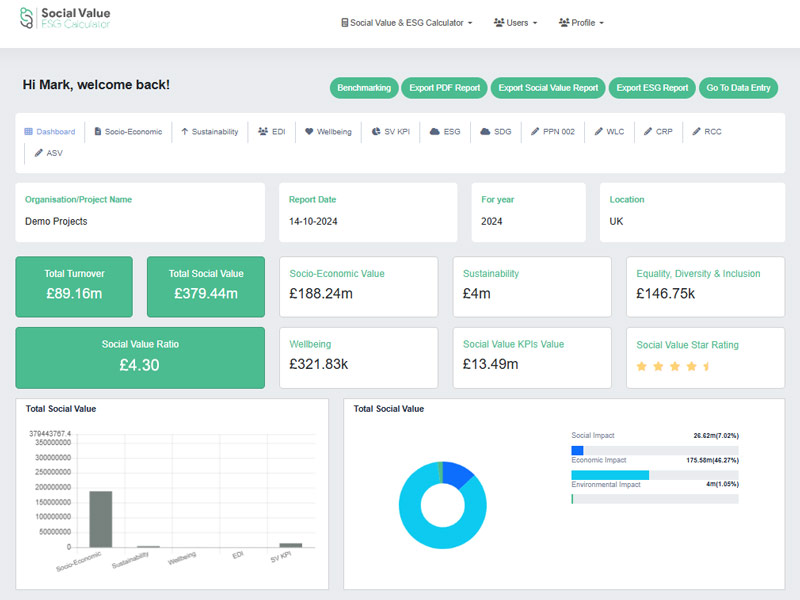Click the Economic Impact progress bar
800x600 pixels.
[x=655, y=475]
